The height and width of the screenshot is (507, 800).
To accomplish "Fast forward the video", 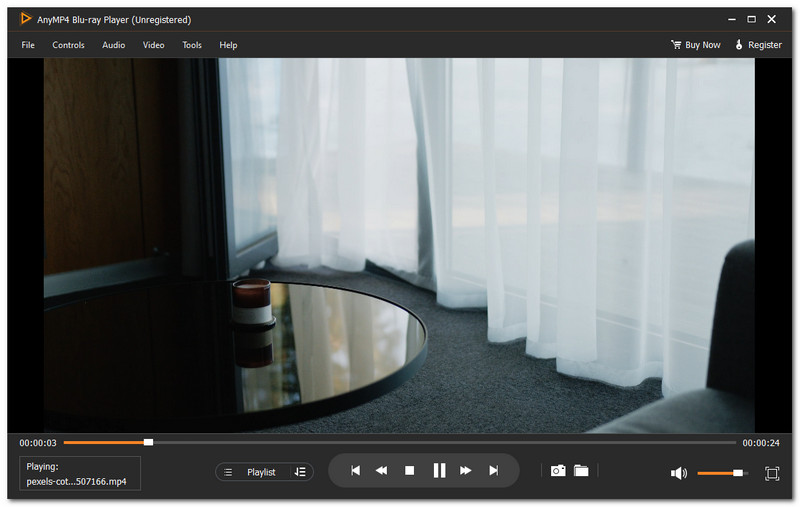I will click(465, 470).
